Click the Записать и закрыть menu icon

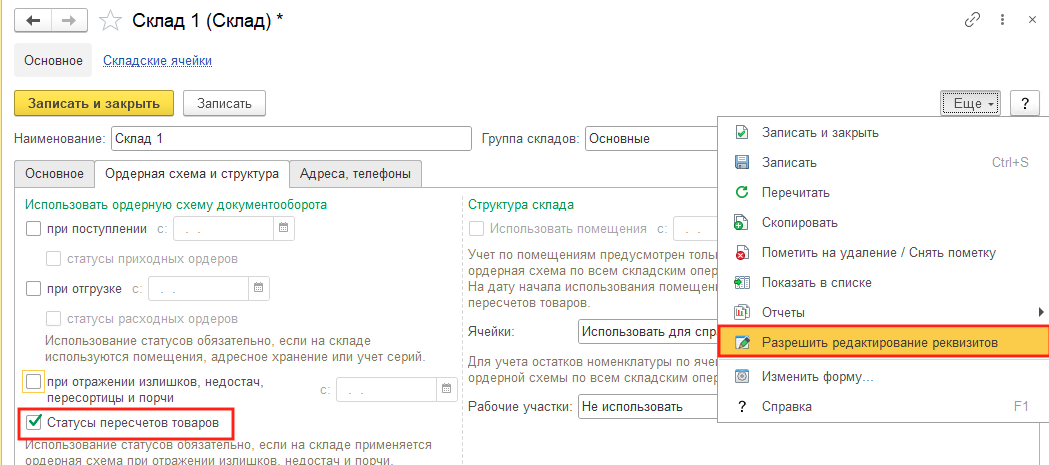coord(742,132)
